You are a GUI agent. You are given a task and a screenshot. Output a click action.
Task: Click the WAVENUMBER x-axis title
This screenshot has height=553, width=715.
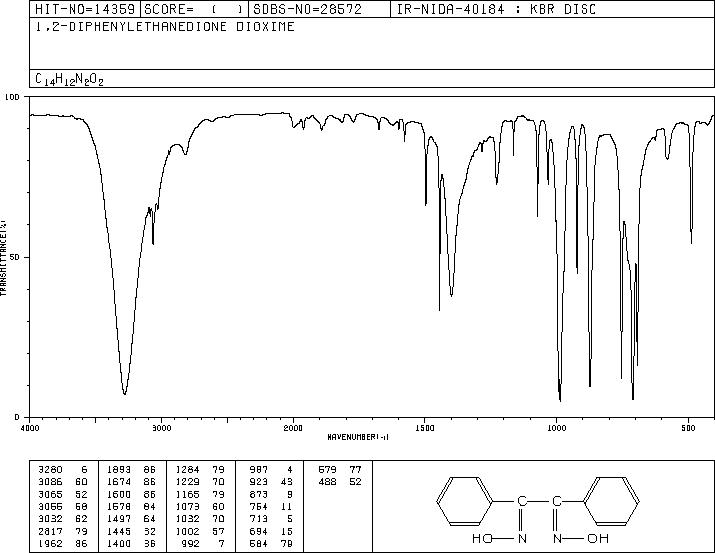pyautogui.click(x=358, y=437)
